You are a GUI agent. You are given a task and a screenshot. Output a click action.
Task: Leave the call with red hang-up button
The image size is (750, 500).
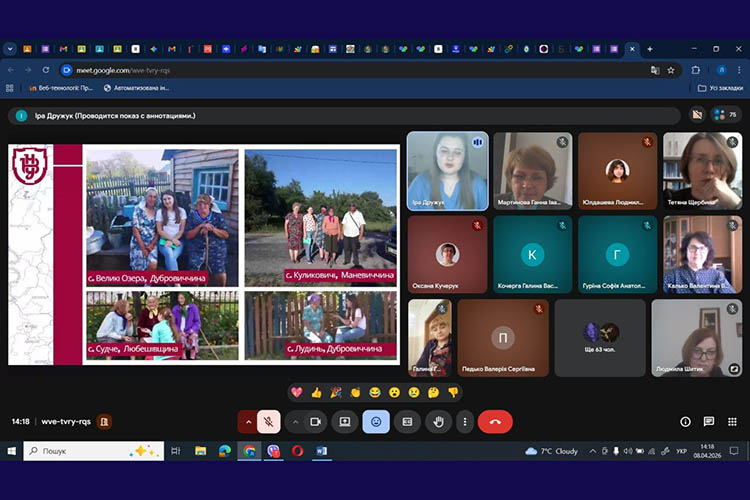tap(495, 422)
